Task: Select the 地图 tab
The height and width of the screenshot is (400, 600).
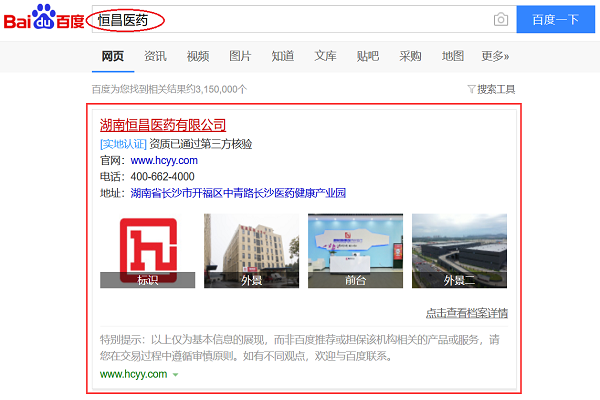Action: pyautogui.click(x=453, y=56)
